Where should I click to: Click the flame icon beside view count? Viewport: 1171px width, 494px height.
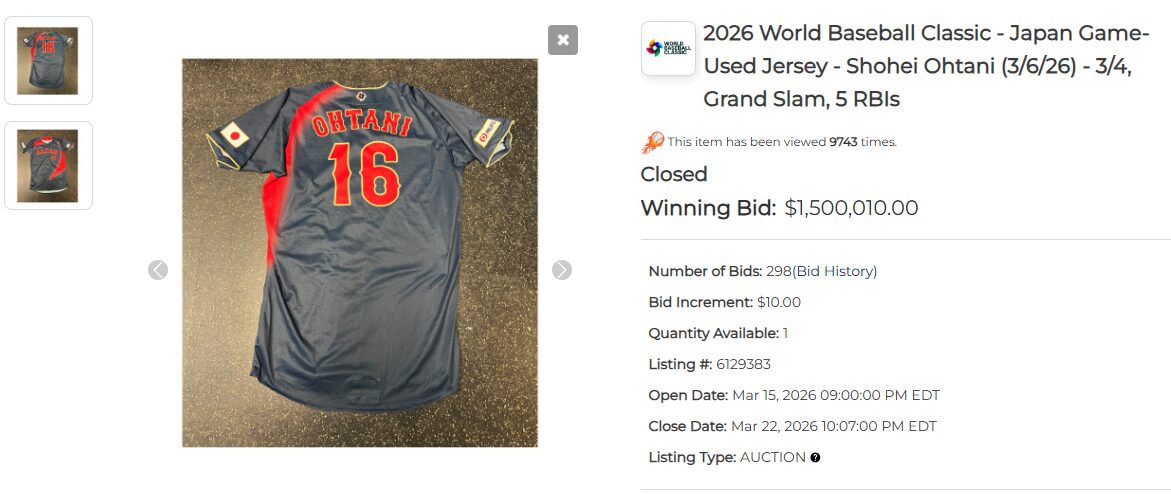(x=652, y=142)
